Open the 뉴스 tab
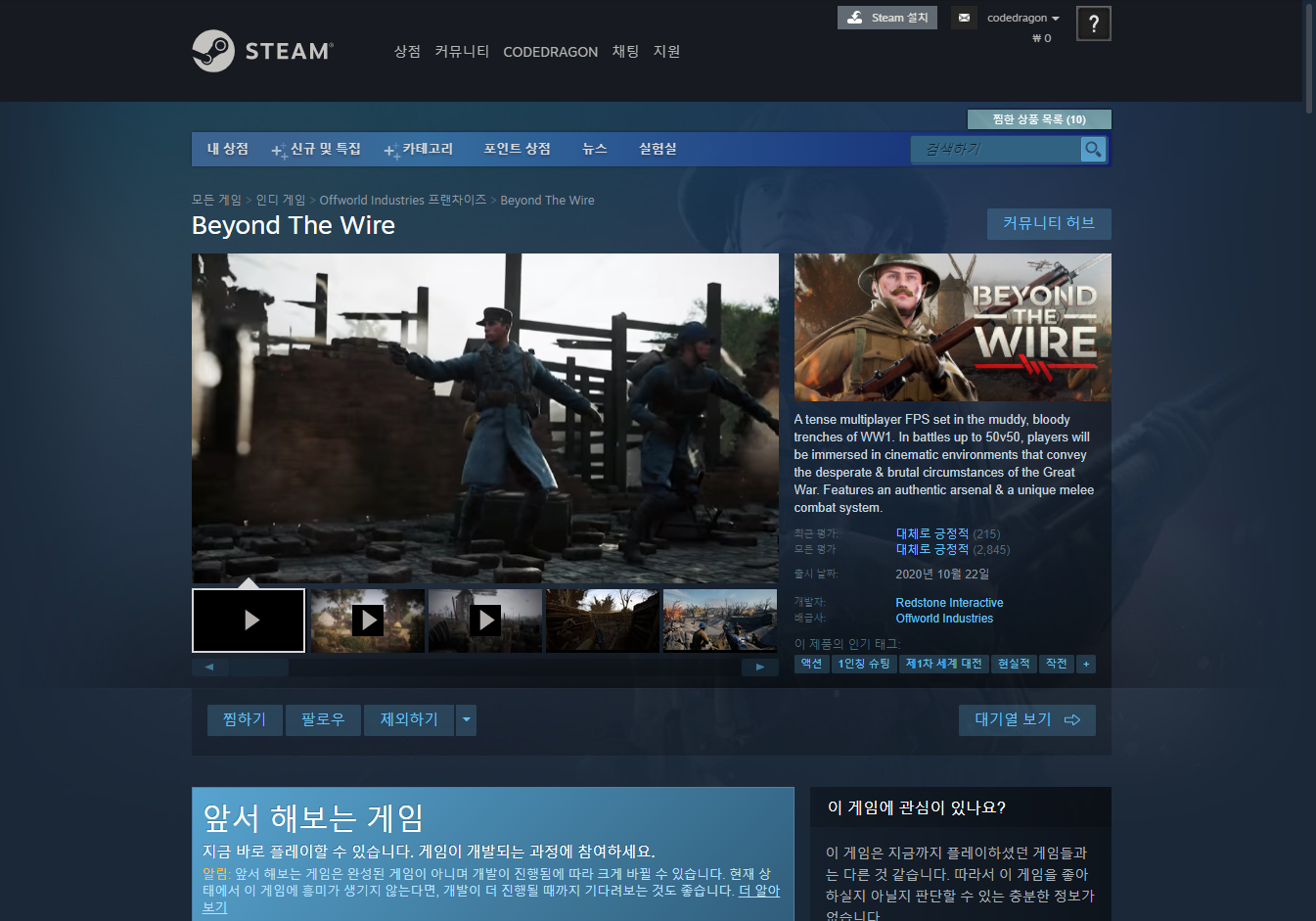The height and width of the screenshot is (921, 1316). click(595, 149)
